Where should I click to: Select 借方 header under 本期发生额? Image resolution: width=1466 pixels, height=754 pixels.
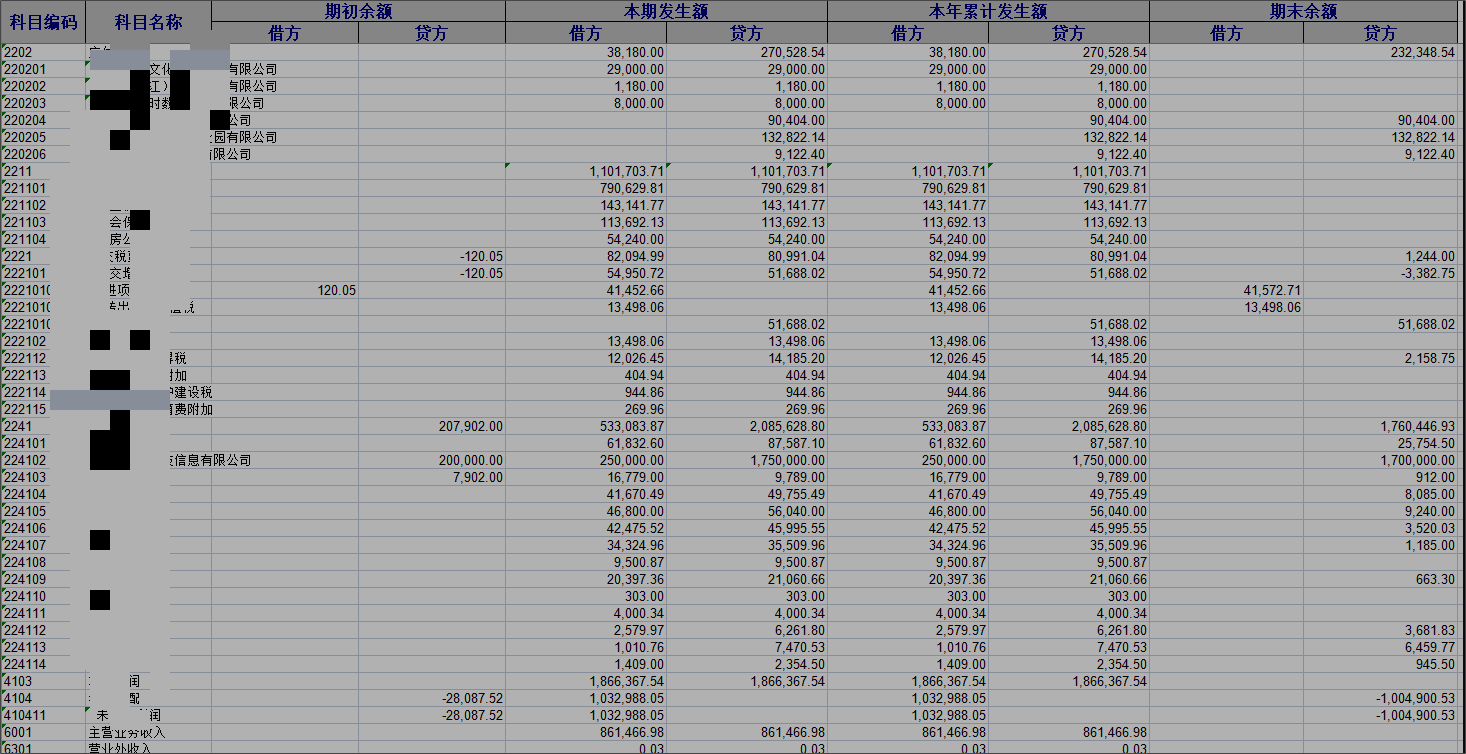coord(587,33)
